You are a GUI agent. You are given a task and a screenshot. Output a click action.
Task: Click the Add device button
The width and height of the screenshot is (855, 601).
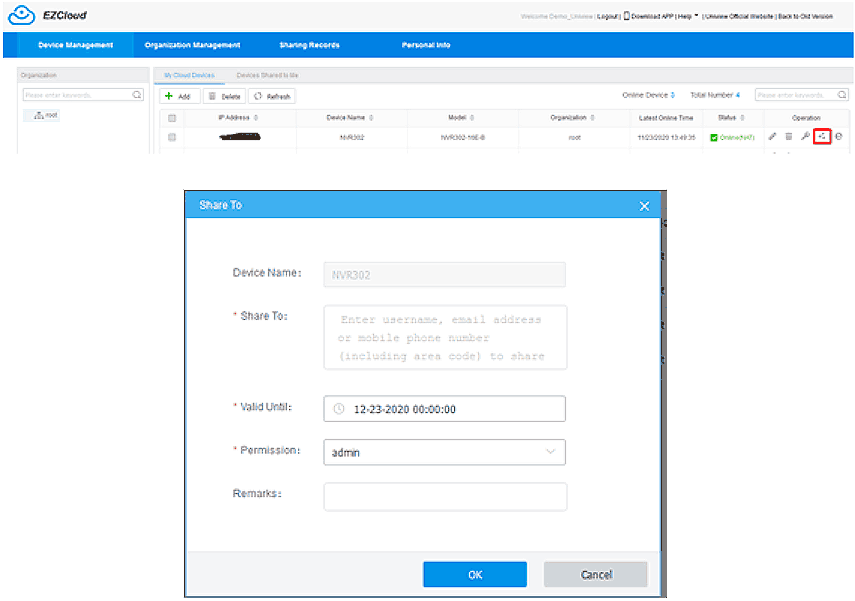(179, 96)
